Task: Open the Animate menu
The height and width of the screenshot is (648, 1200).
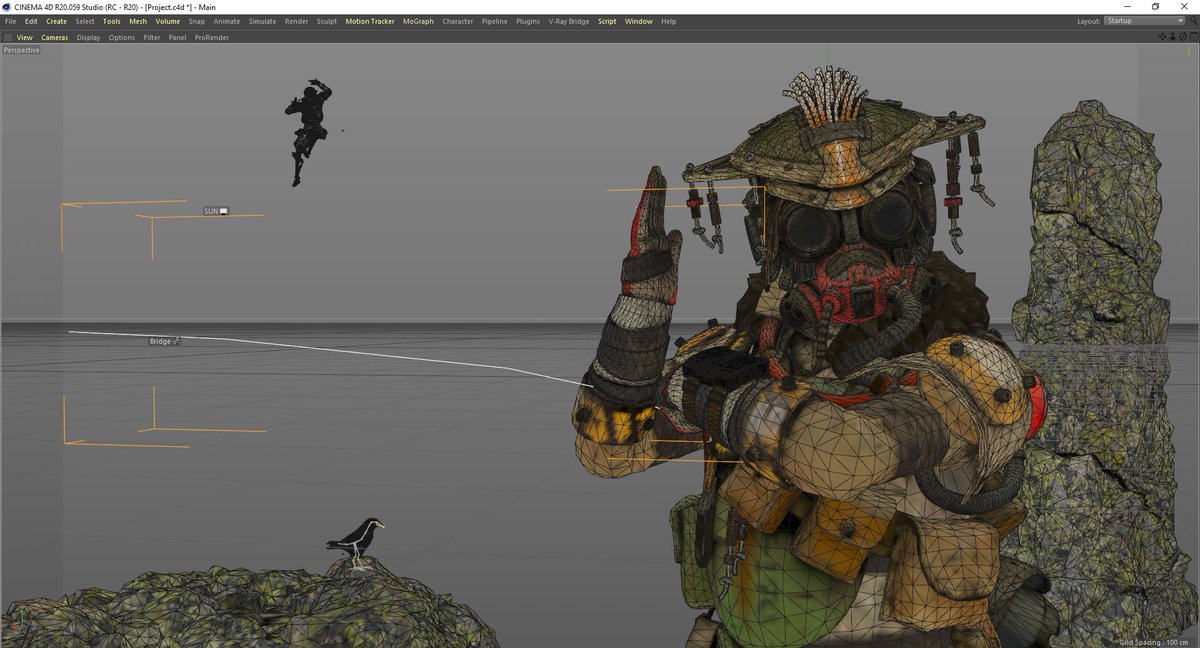Action: pyautogui.click(x=227, y=21)
